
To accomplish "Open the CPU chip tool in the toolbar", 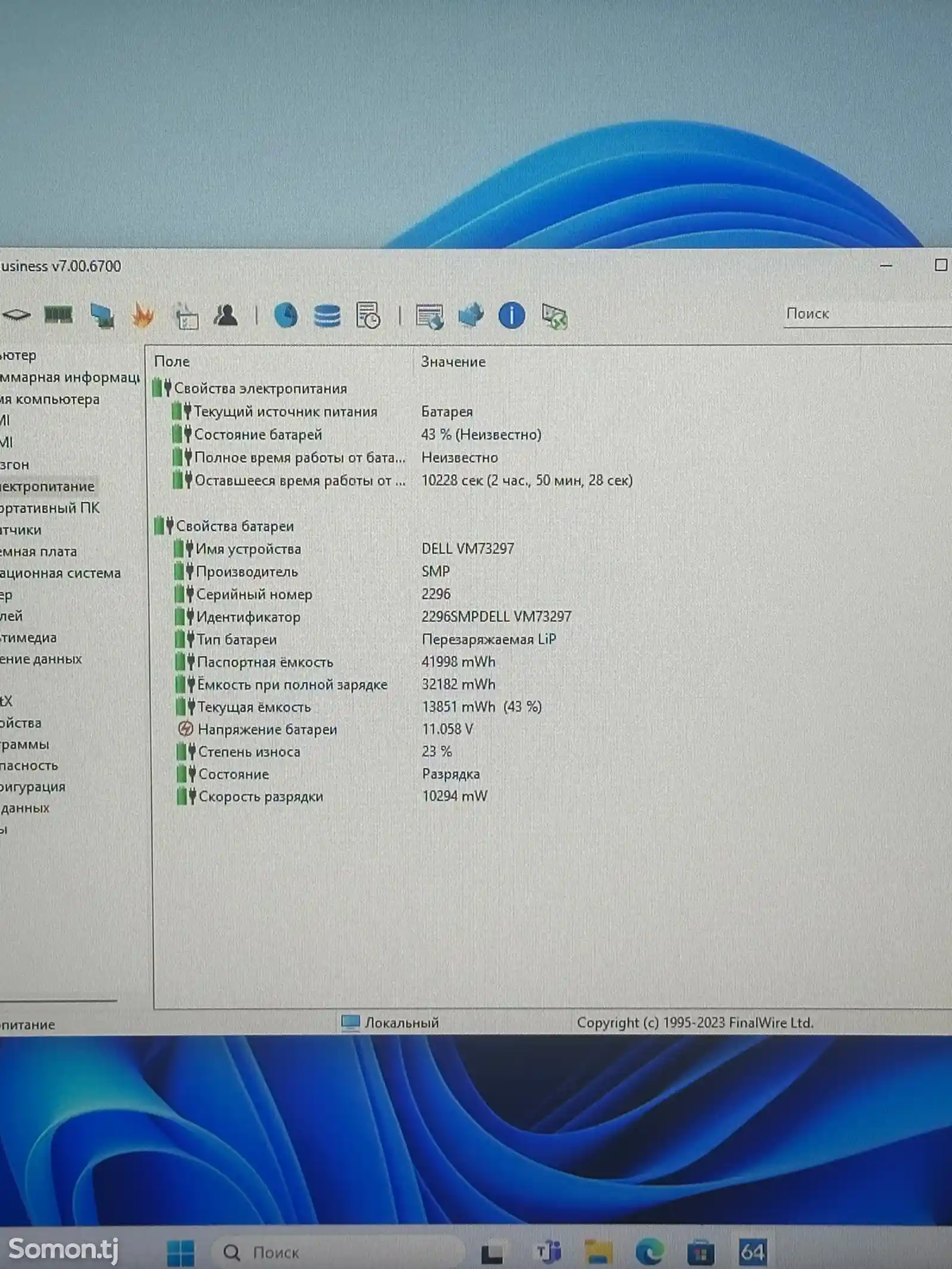I will click(16, 314).
